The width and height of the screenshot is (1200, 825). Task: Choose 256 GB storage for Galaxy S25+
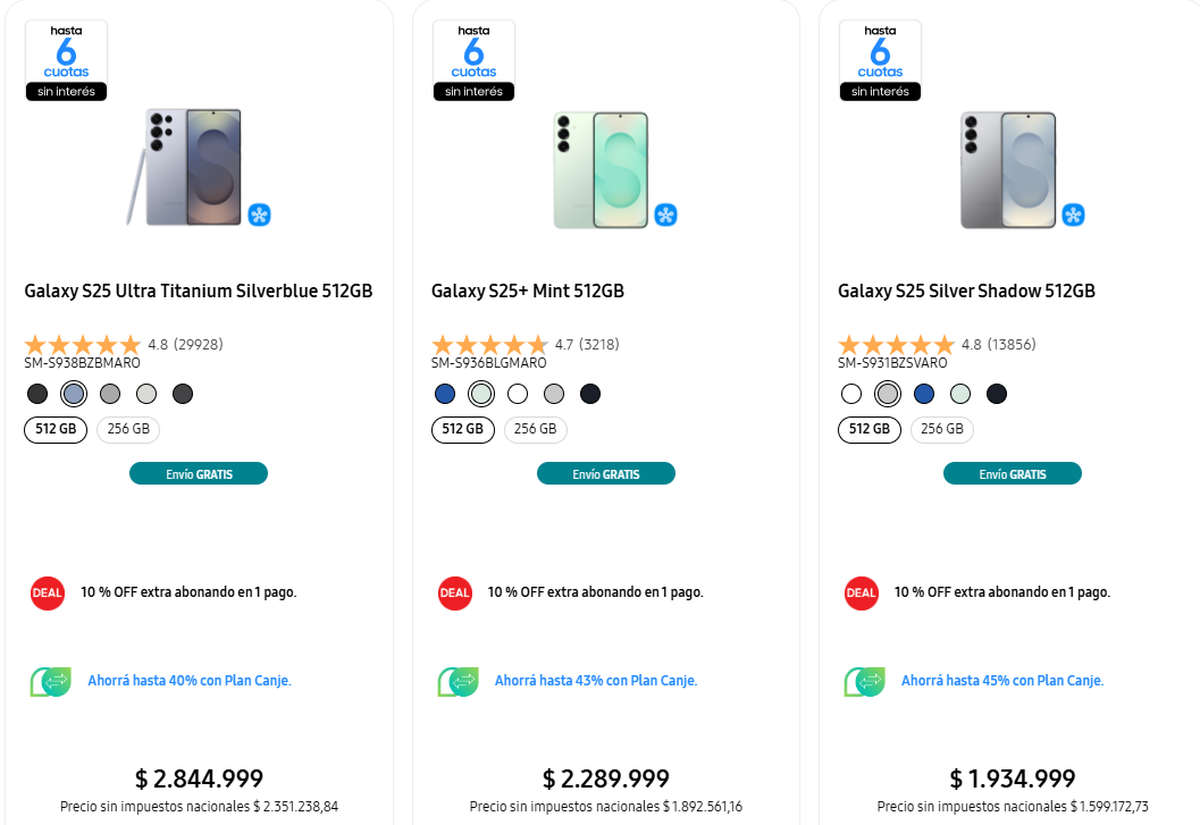[x=535, y=429]
